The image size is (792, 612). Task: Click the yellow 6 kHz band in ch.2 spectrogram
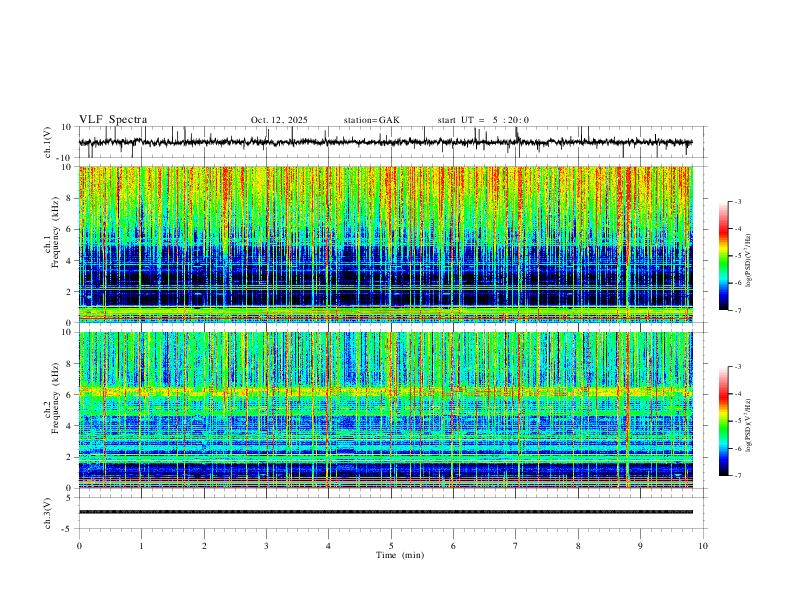click(x=386, y=391)
